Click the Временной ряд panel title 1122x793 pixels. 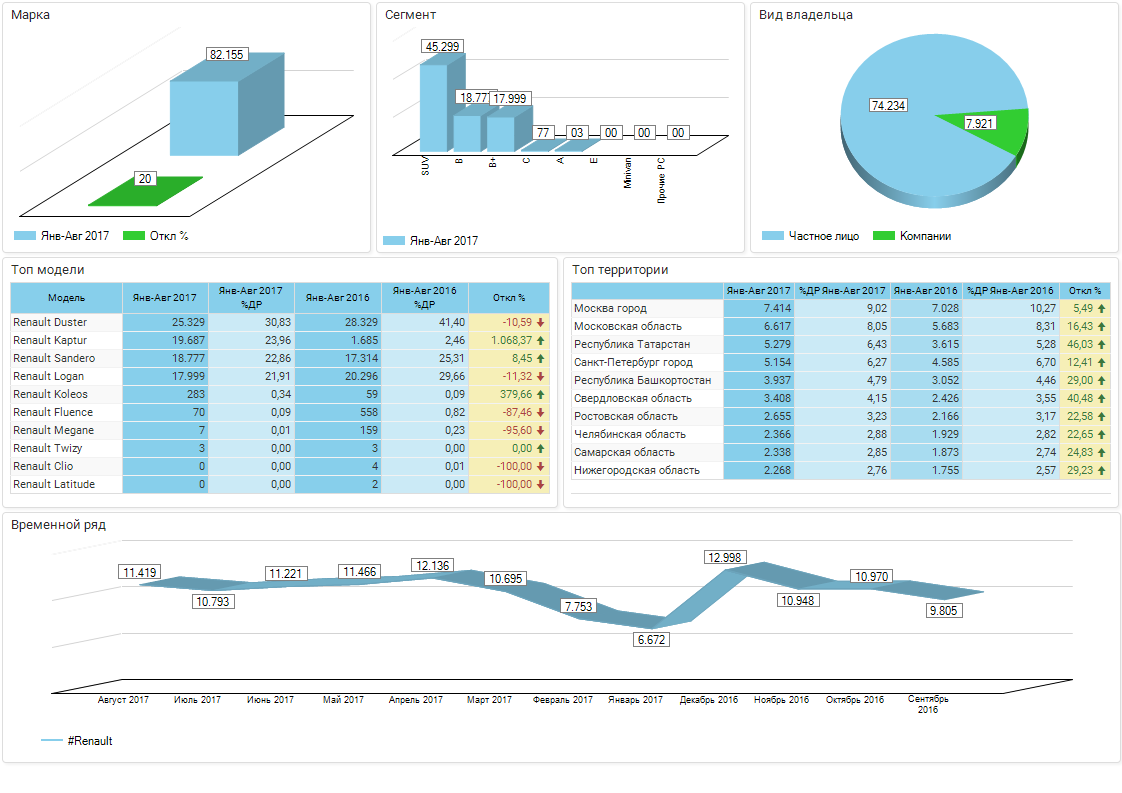58,525
